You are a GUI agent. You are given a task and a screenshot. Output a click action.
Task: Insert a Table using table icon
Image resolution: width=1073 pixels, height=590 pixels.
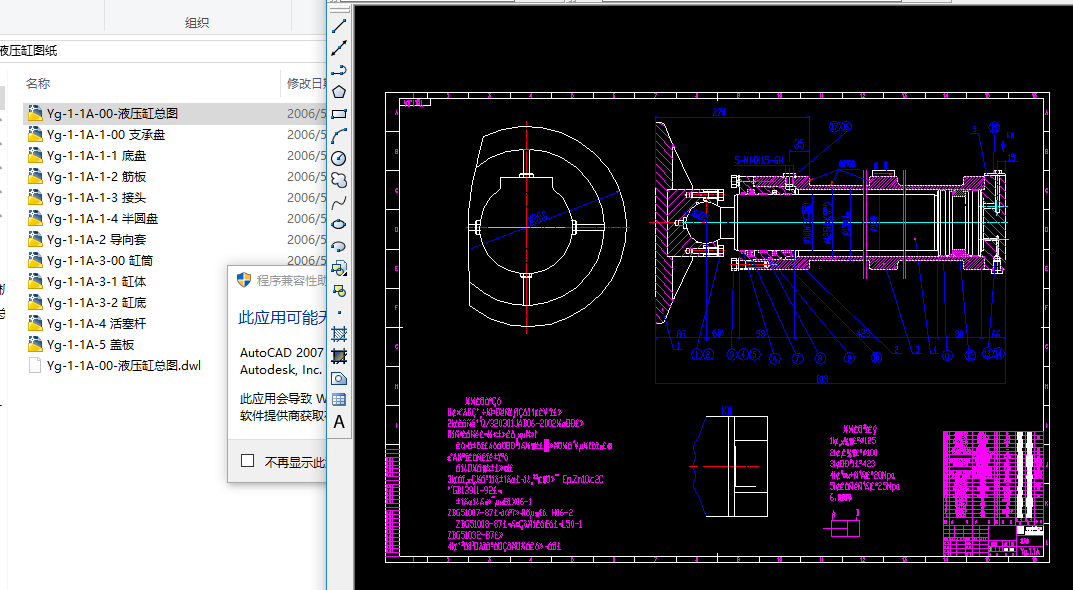click(x=339, y=400)
